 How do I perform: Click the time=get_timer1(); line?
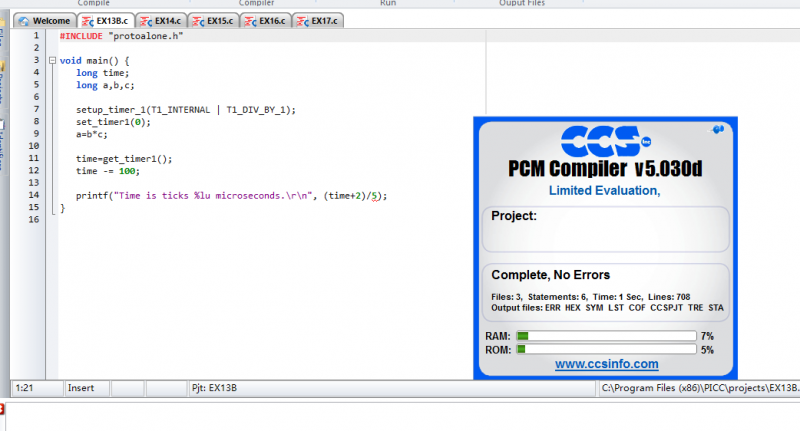coord(124,159)
